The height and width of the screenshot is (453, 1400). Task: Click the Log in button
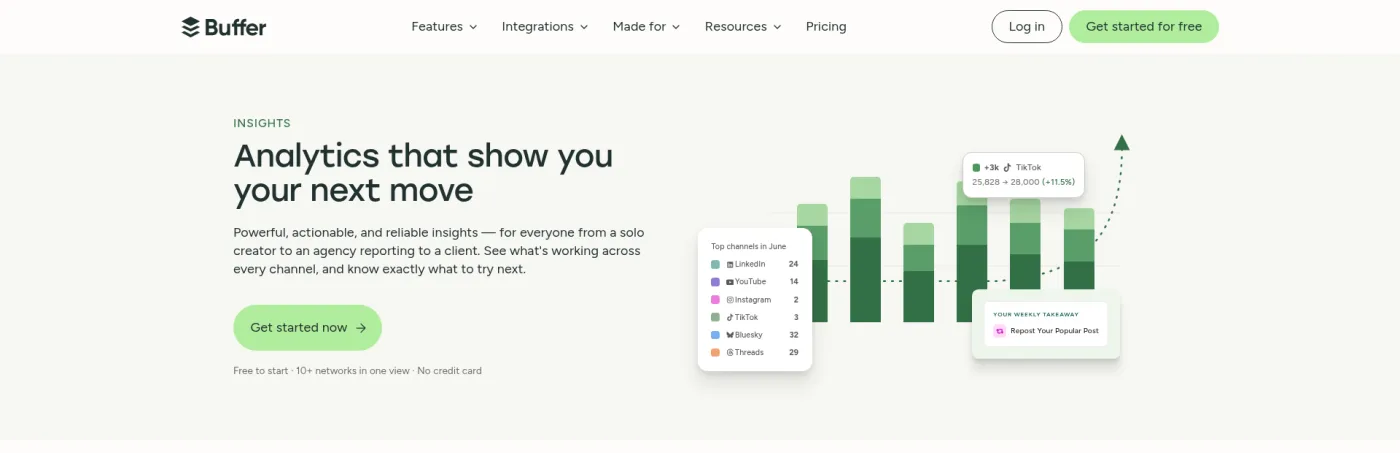(x=1027, y=27)
